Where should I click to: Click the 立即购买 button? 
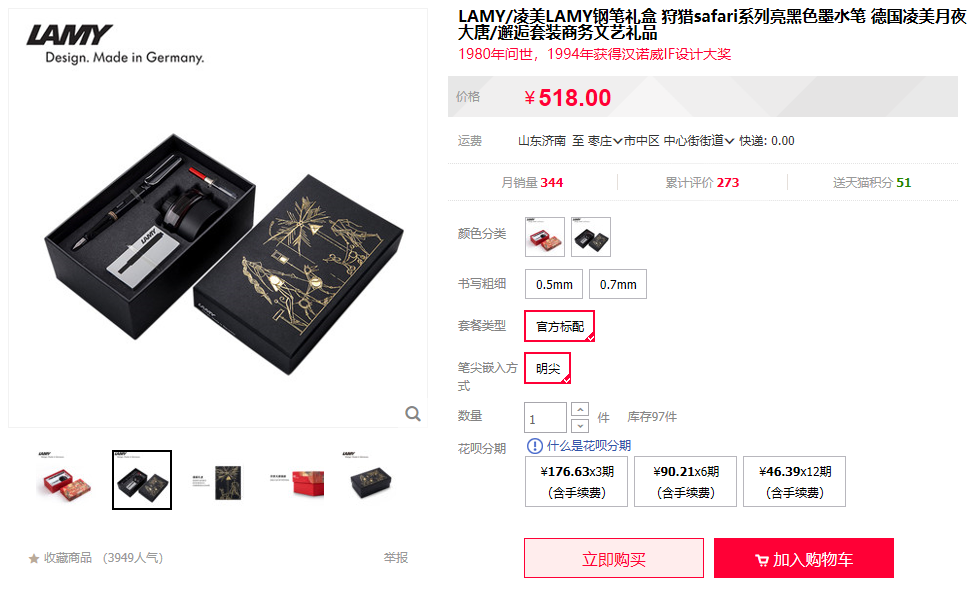[x=614, y=558]
